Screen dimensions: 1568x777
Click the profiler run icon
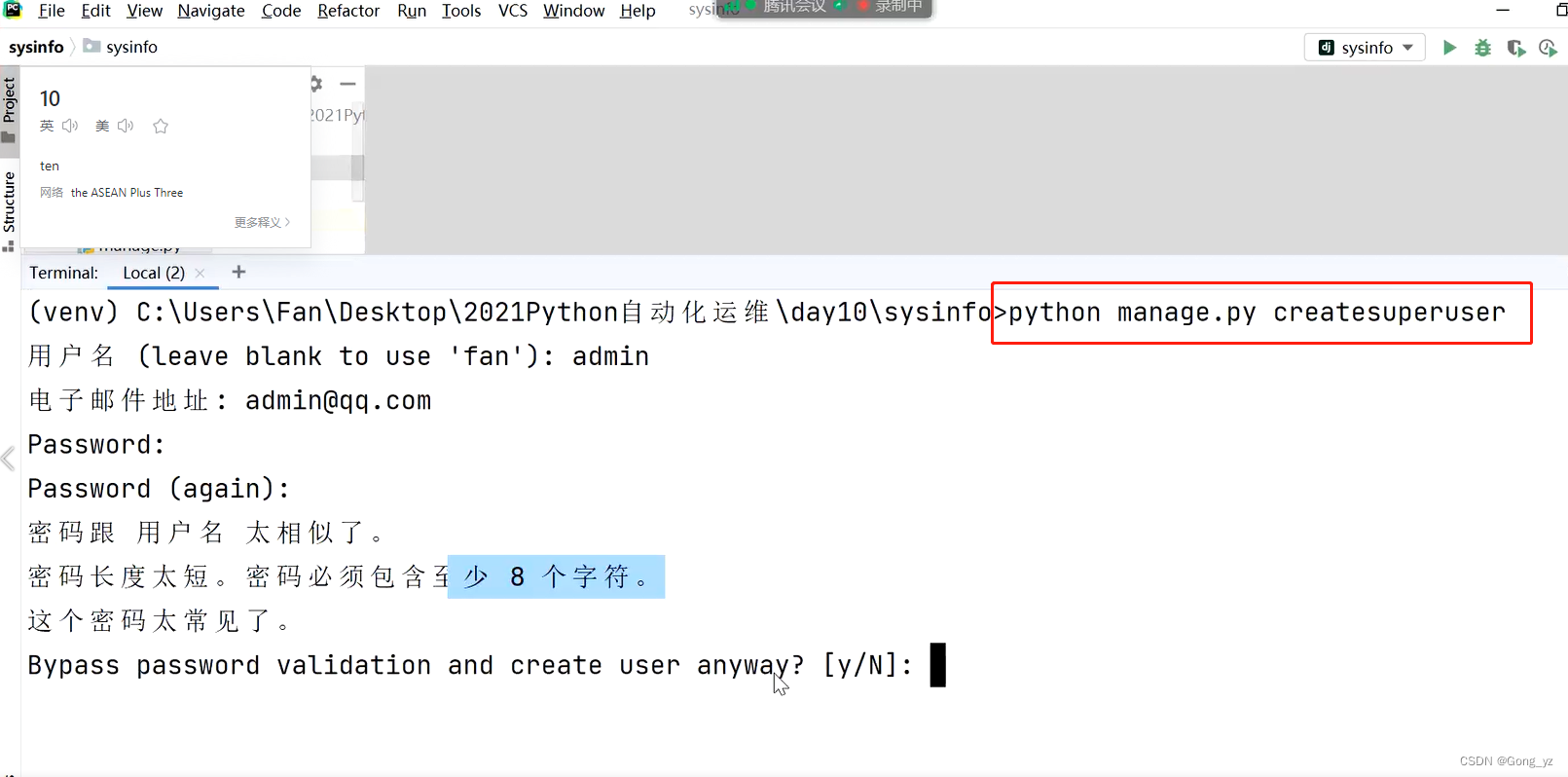[1548, 48]
